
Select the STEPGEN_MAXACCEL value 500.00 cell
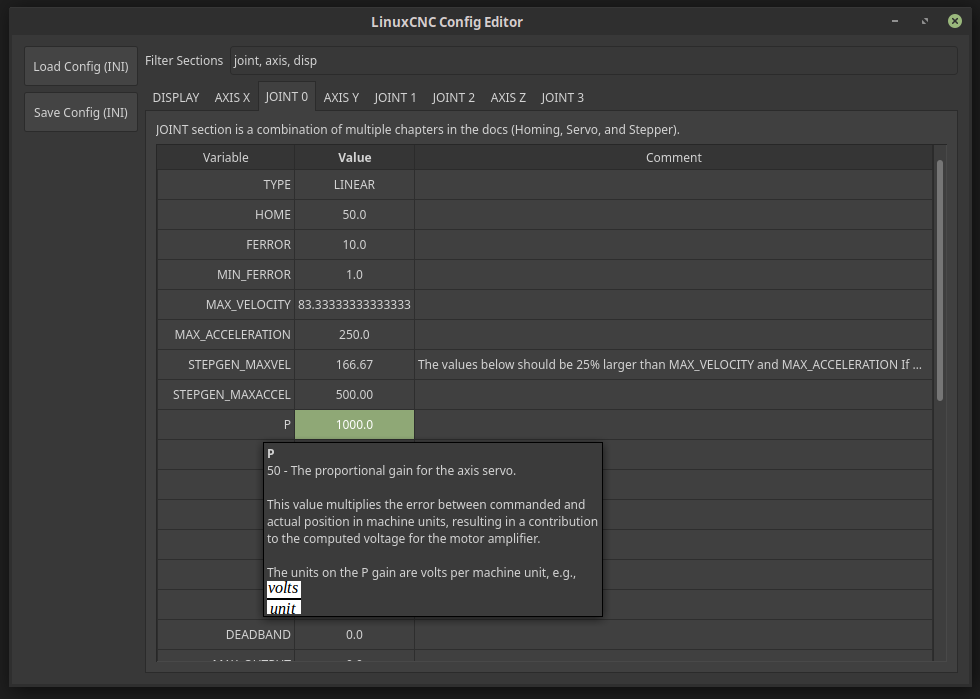tap(354, 395)
